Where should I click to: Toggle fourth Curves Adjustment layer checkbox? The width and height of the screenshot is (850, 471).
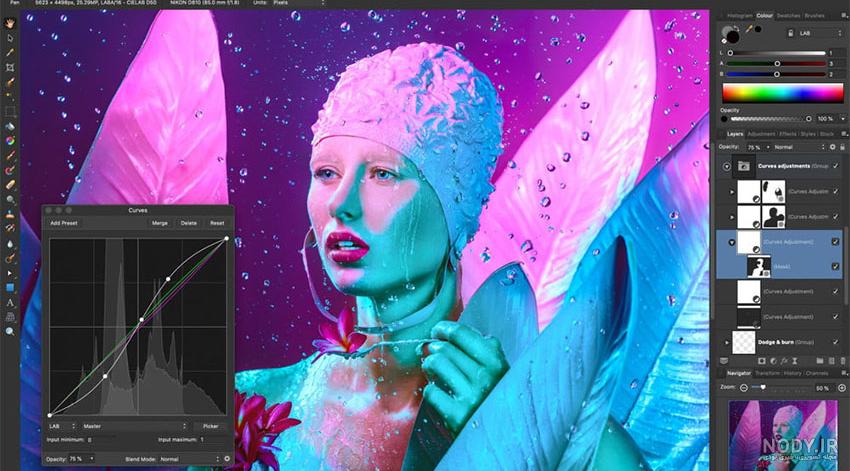(835, 292)
